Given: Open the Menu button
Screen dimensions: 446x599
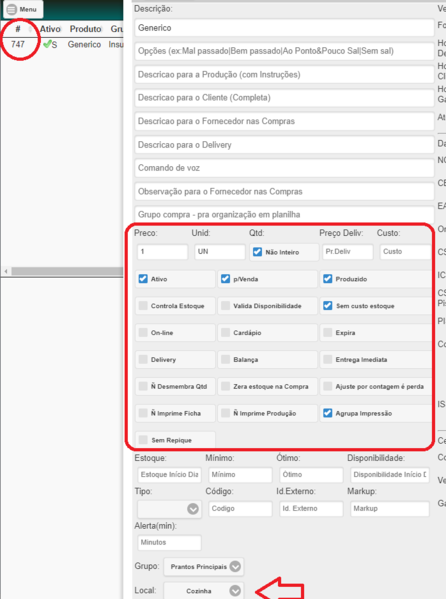Looking at the screenshot, I should point(23,9).
